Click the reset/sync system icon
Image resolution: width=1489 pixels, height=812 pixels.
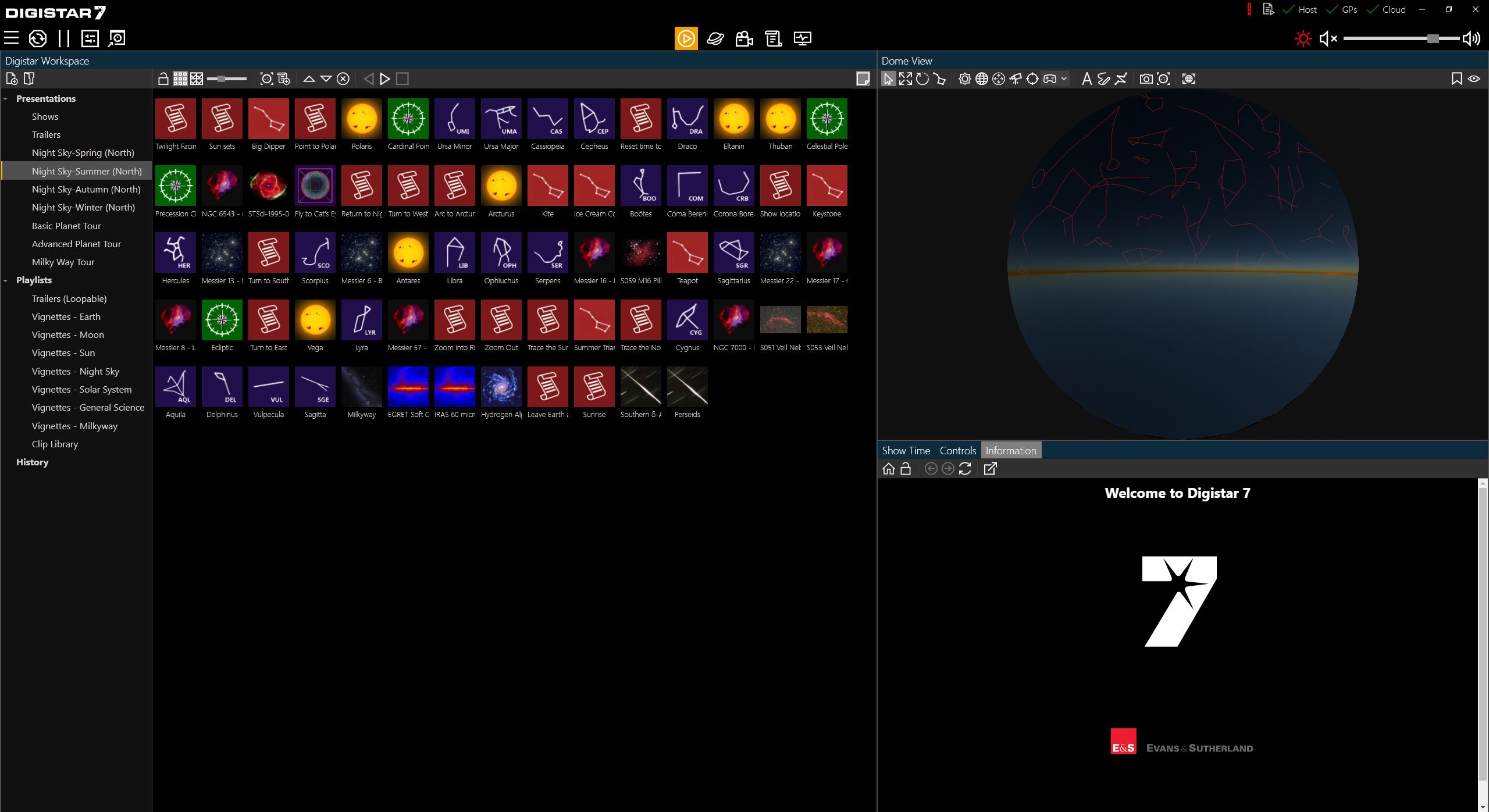coord(38,38)
